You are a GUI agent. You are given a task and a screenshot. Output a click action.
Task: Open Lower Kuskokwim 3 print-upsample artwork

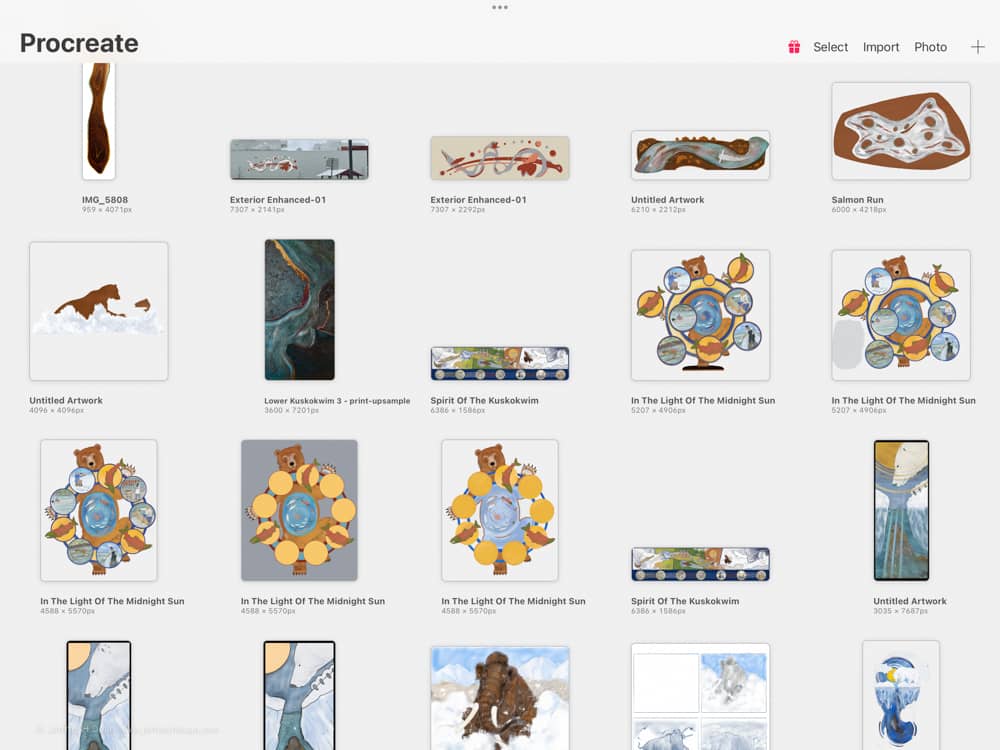pos(299,310)
